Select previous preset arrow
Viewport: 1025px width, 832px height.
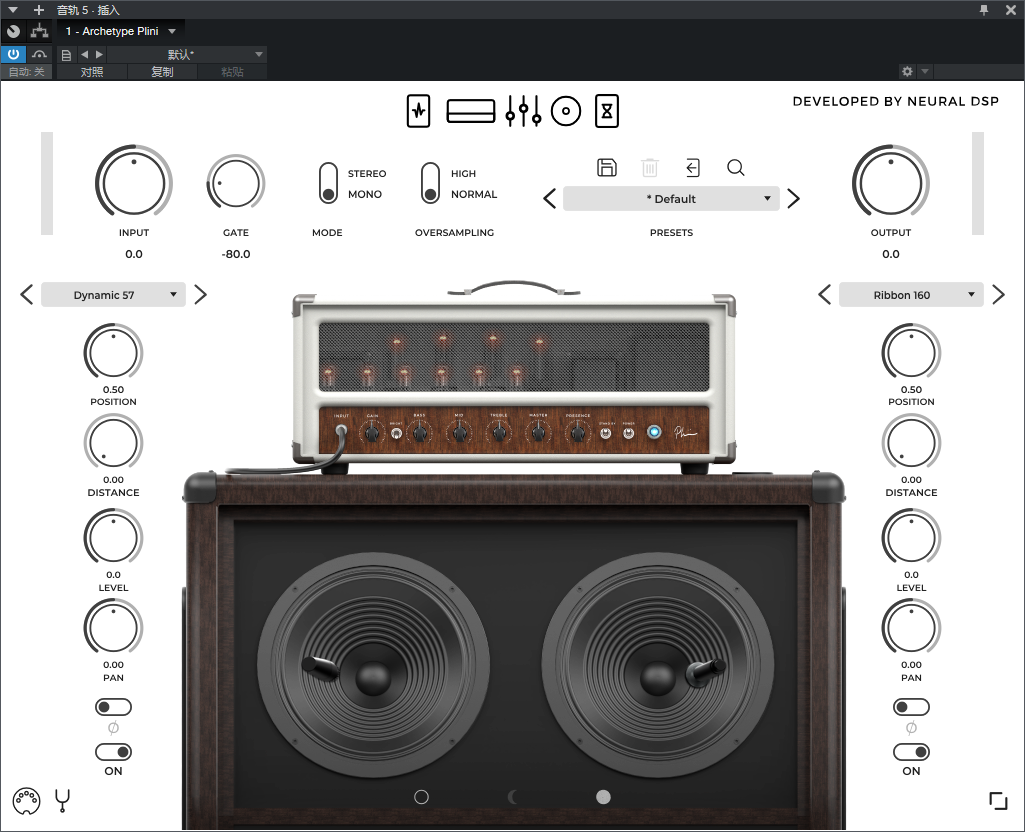click(x=550, y=199)
